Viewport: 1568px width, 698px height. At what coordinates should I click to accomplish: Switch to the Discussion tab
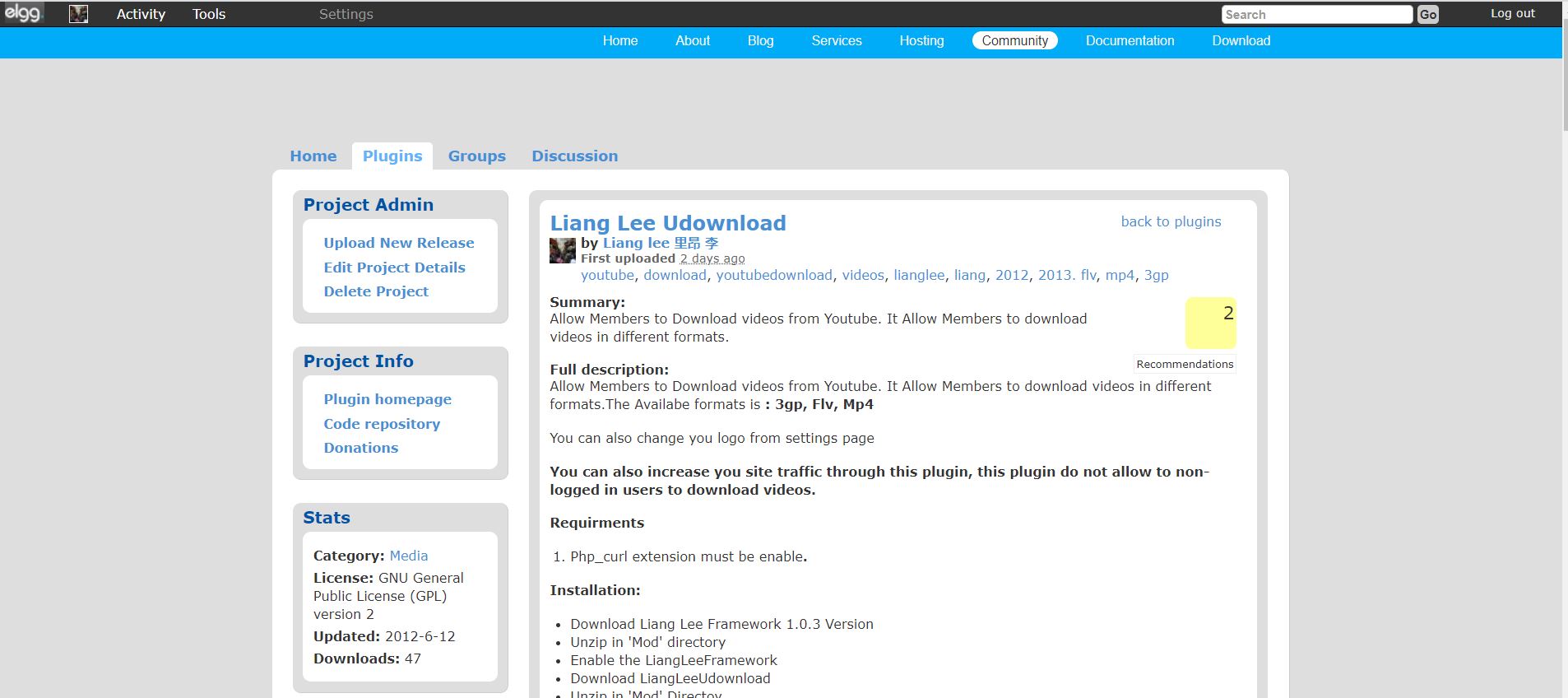tap(574, 156)
